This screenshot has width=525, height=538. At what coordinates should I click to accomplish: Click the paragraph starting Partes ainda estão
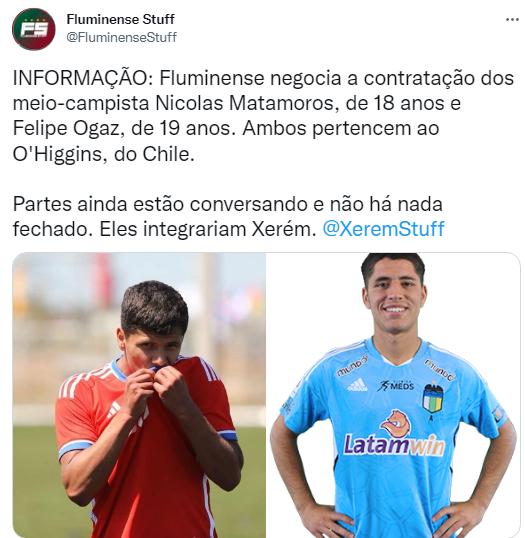pos(229,217)
